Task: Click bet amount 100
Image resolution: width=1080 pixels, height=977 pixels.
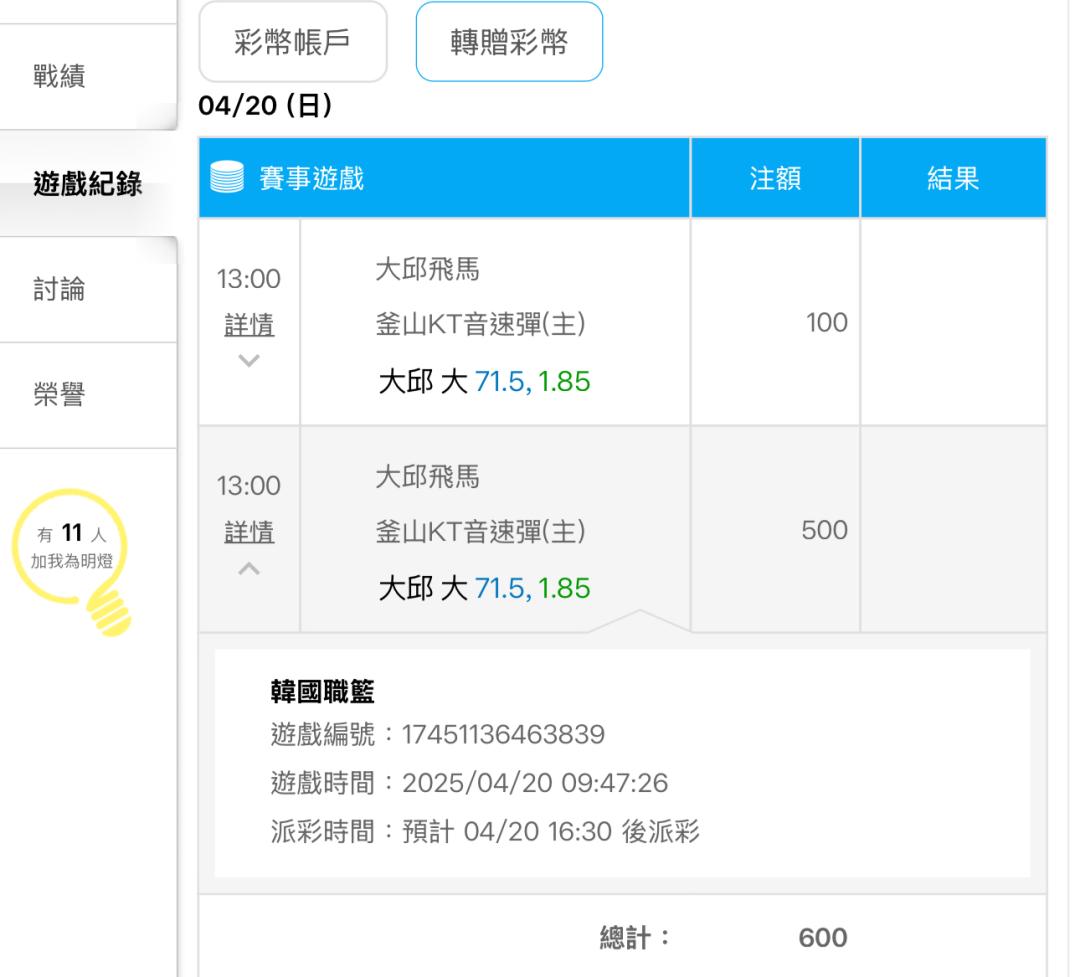Action: (x=827, y=322)
